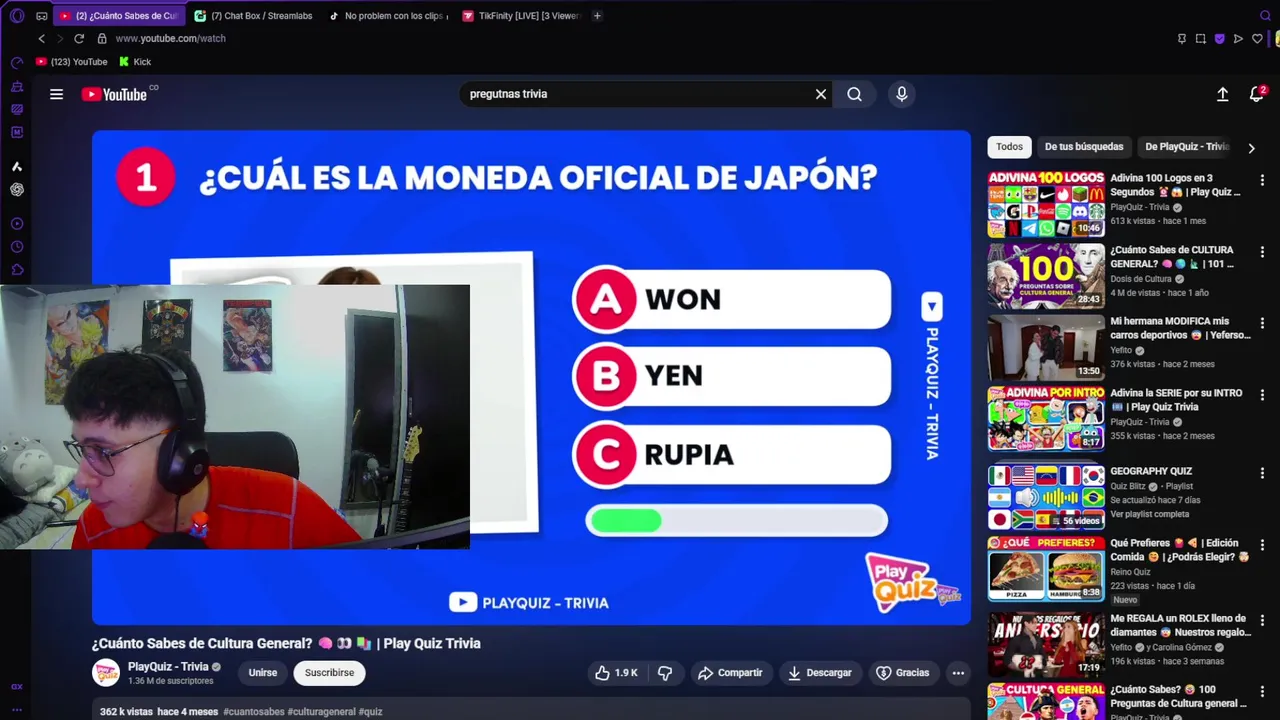Open the YouTube bookmark in bookmarks bar
Image resolution: width=1280 pixels, height=720 pixels.
(x=71, y=62)
